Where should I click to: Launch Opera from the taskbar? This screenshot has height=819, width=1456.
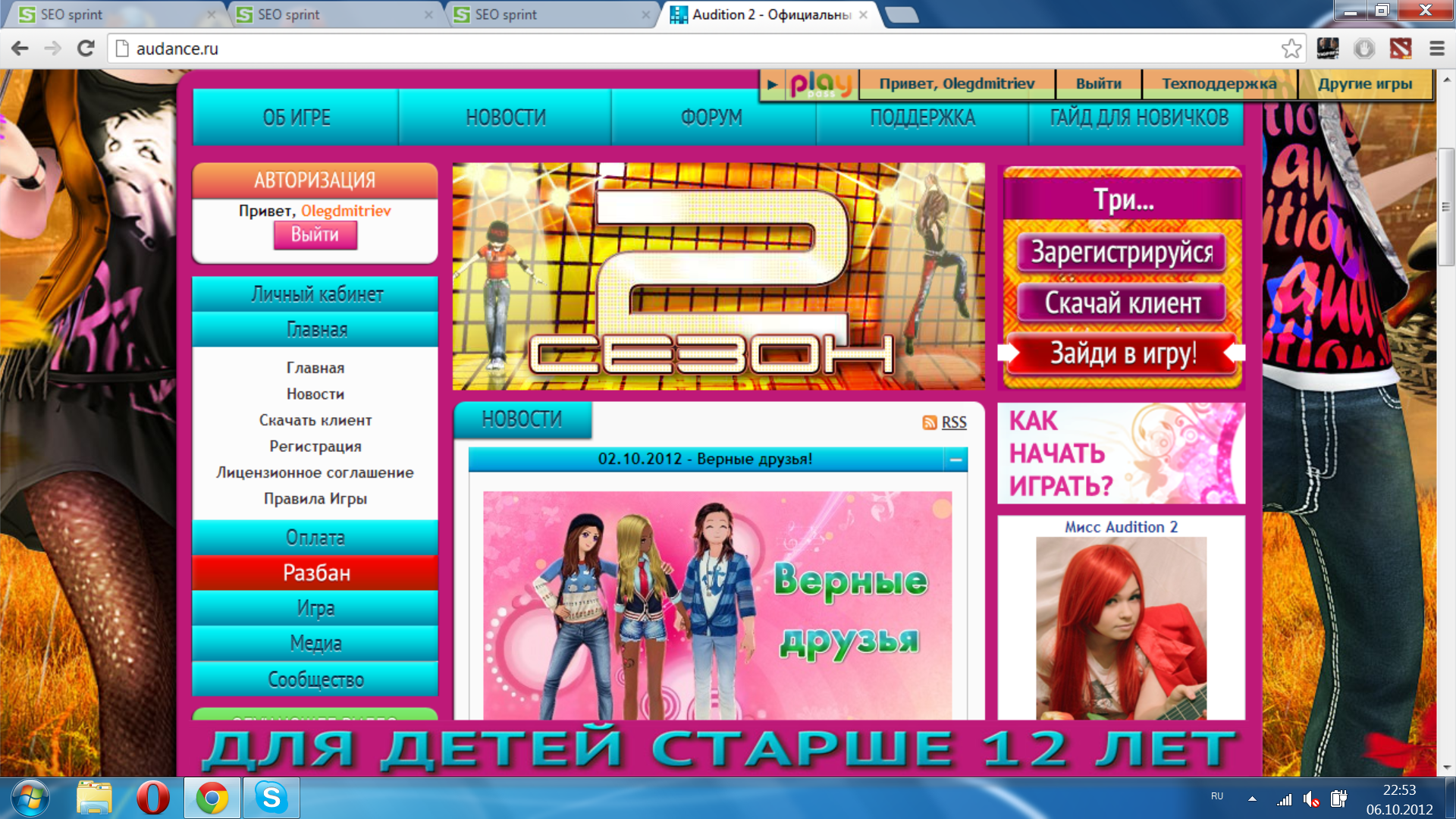(152, 798)
